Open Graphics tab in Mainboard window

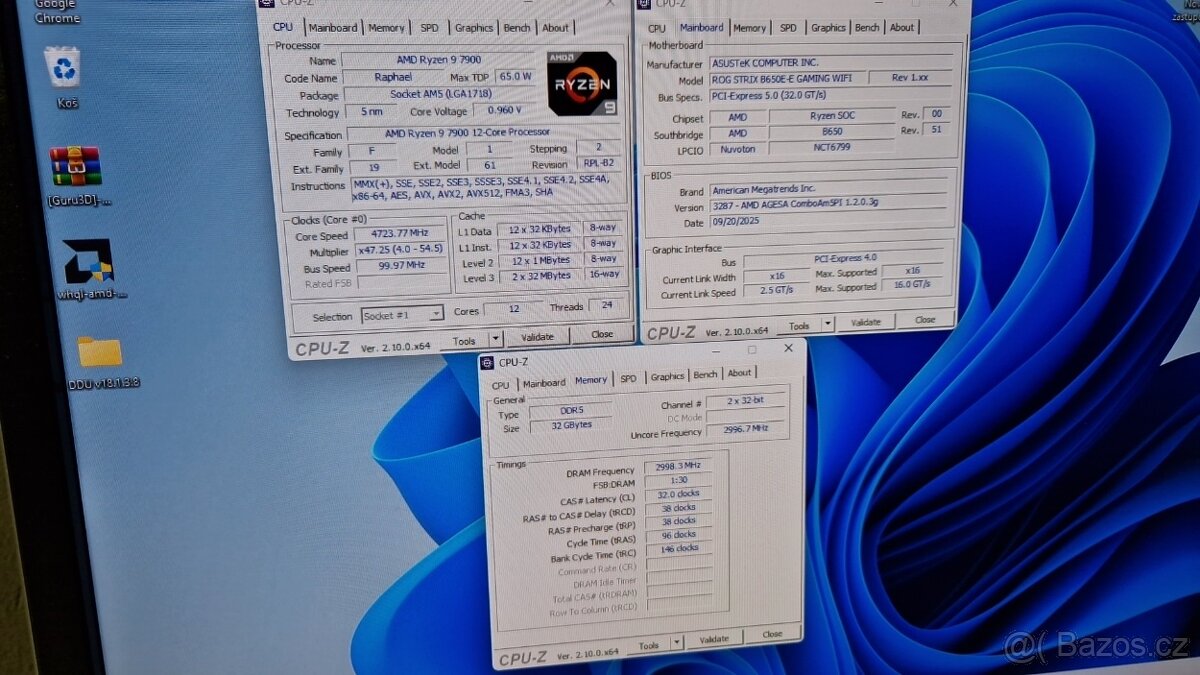click(x=828, y=28)
